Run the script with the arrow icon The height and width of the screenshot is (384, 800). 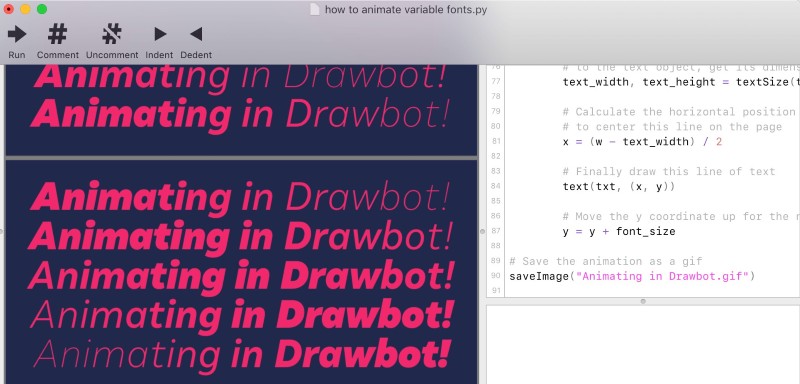click(17, 35)
